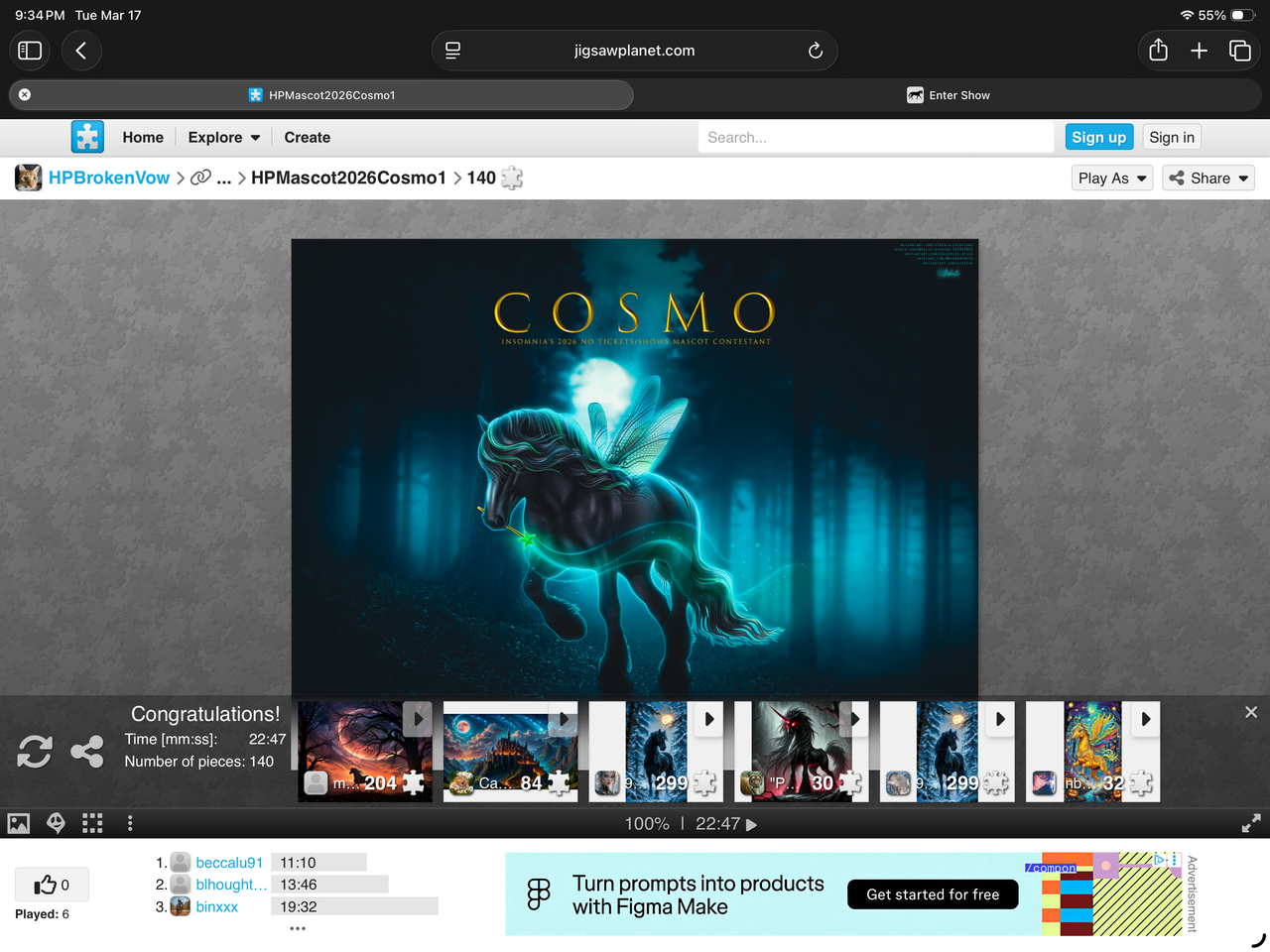The width and height of the screenshot is (1270, 952).
Task: Open the Safari sidebar panel
Action: point(30,51)
